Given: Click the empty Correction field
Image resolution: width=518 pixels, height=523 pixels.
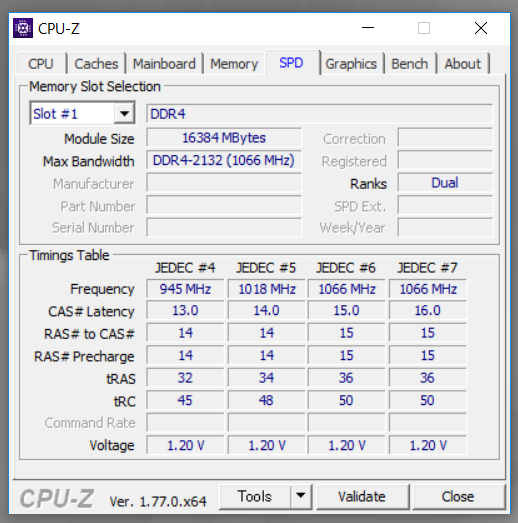Looking at the screenshot, I should coord(445,138).
